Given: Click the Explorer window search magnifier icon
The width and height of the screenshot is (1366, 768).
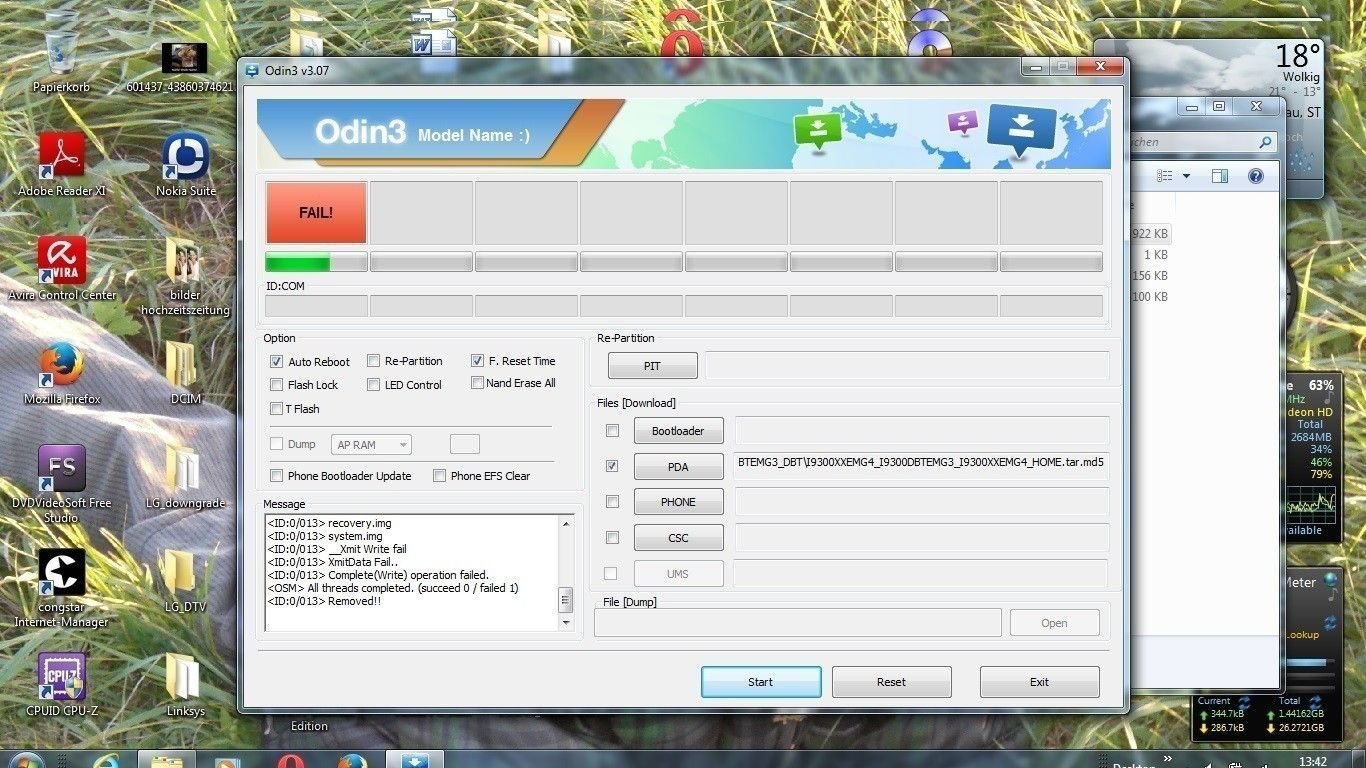Looking at the screenshot, I should pos(1266,142).
